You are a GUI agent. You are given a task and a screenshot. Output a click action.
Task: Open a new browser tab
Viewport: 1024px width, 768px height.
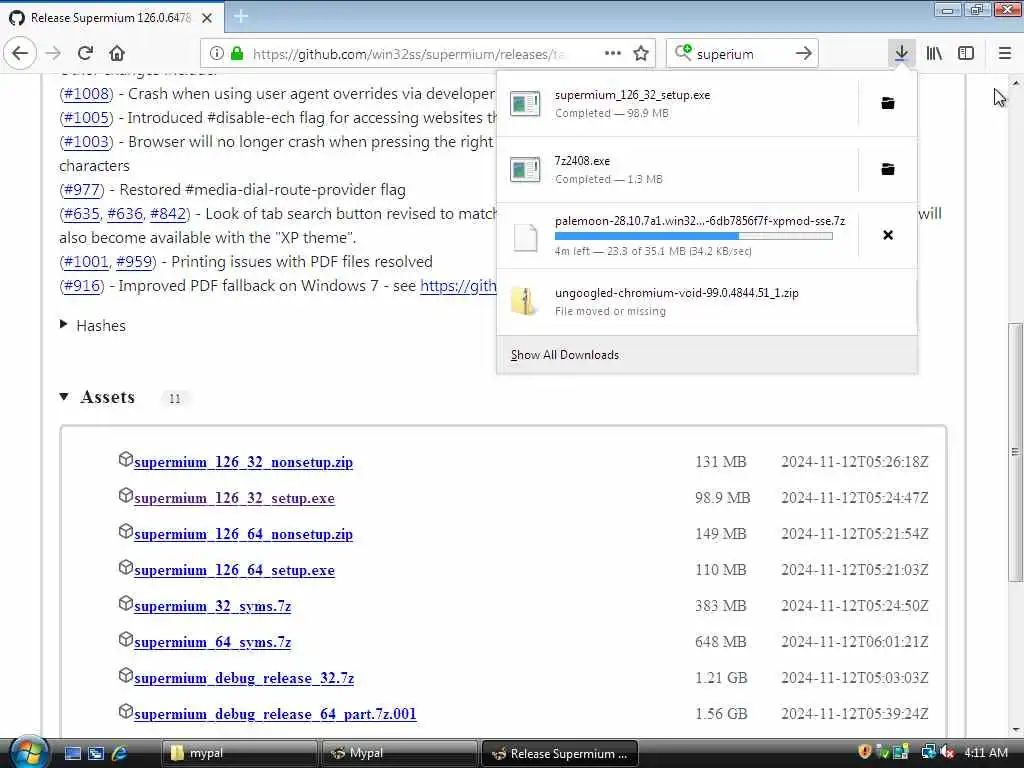pyautogui.click(x=241, y=16)
